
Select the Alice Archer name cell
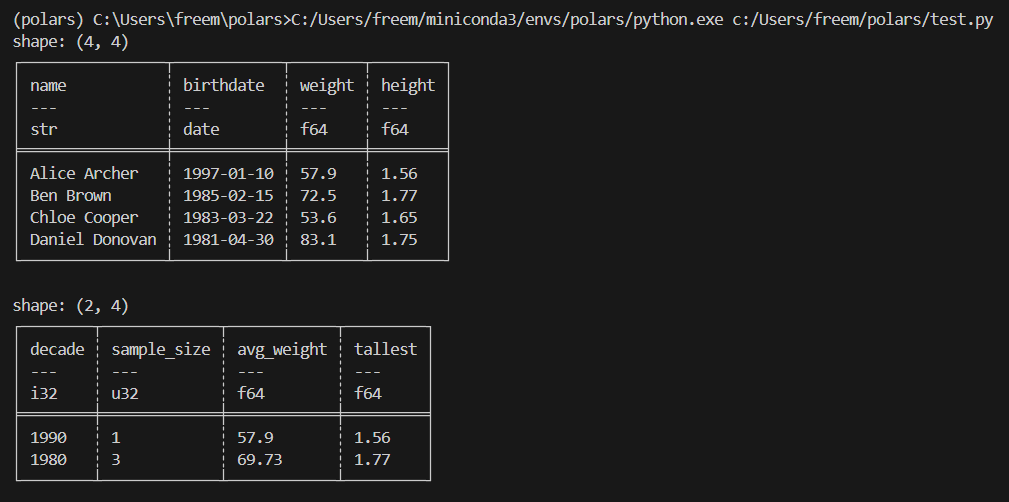tap(84, 174)
